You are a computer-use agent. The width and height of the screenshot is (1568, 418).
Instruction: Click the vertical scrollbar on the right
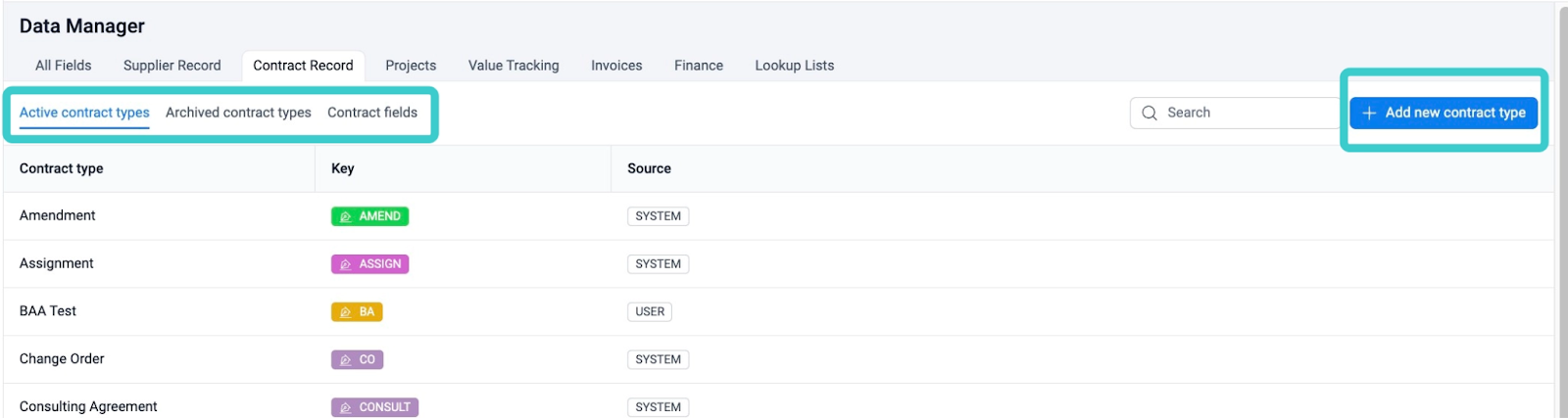1562,209
